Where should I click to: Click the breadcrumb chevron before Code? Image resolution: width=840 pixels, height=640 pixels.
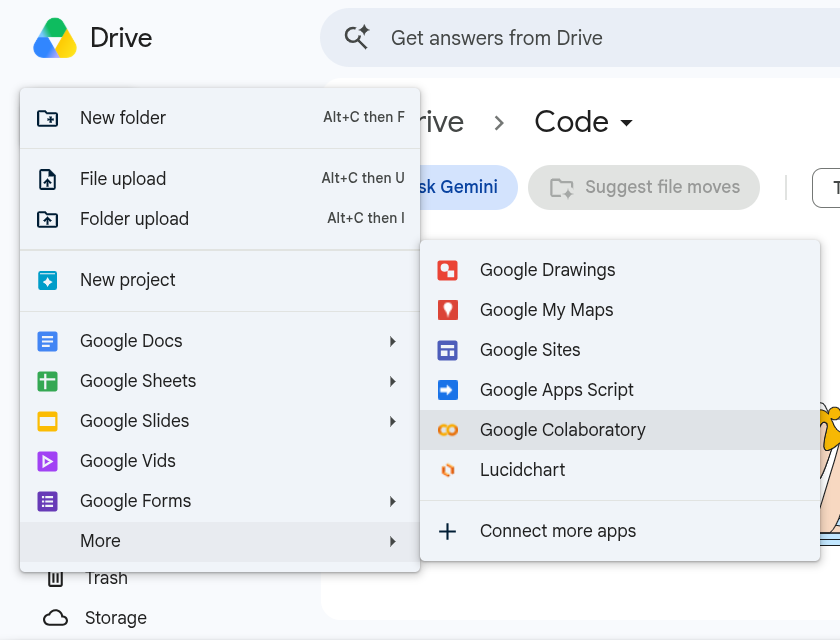click(499, 123)
